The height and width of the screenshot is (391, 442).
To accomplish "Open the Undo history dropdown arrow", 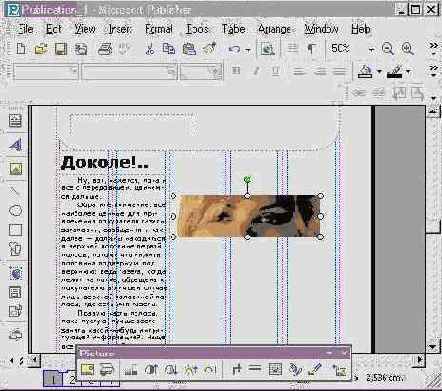I will tap(248, 50).
